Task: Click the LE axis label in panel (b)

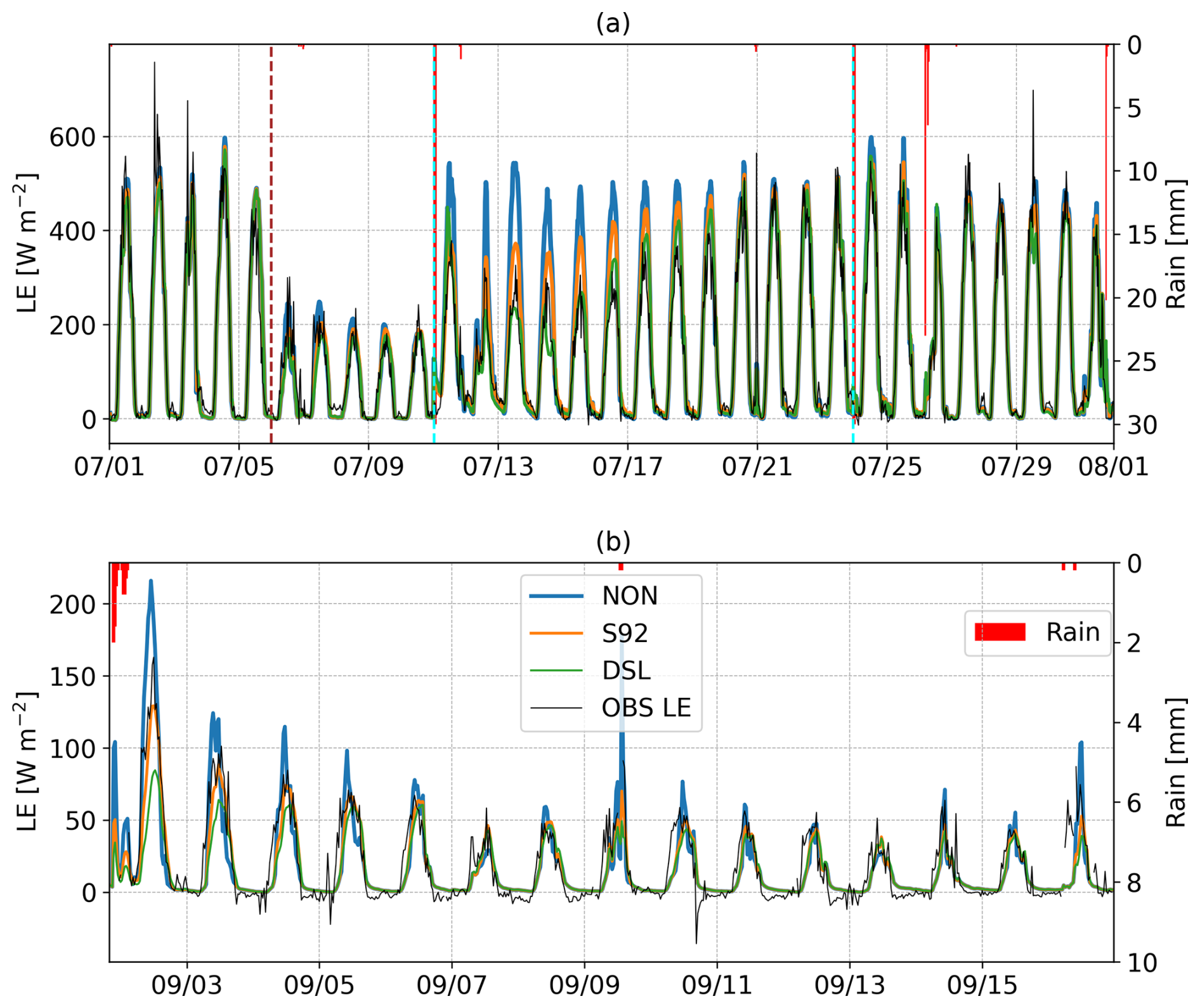Action: pyautogui.click(x=27, y=761)
